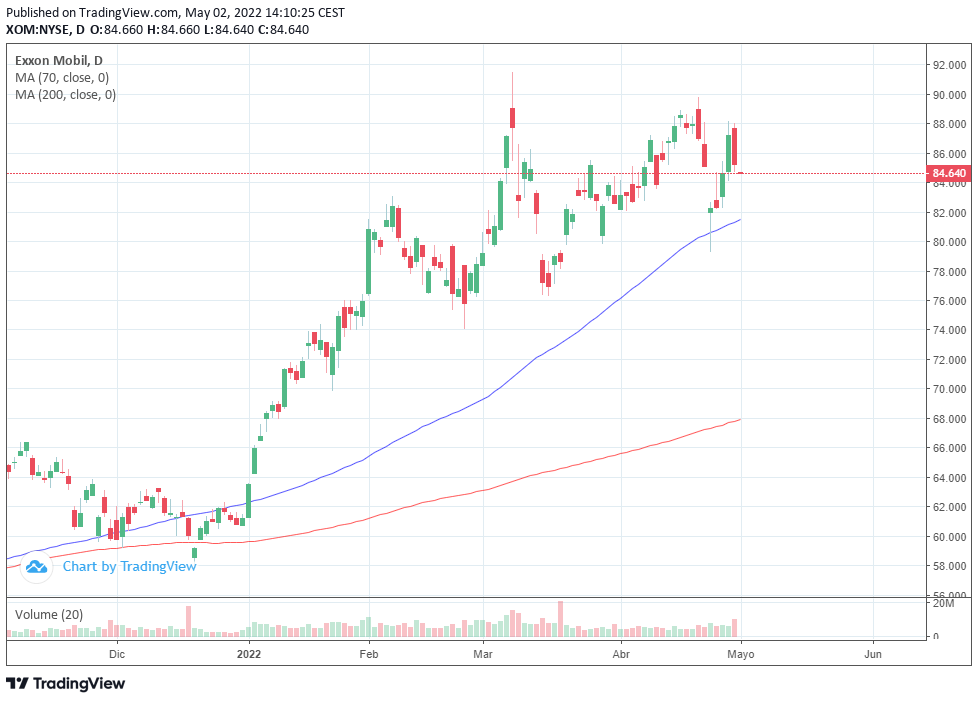978x702 pixels.
Task: Click the 'Mayo' date axis label
Action: pos(741,654)
